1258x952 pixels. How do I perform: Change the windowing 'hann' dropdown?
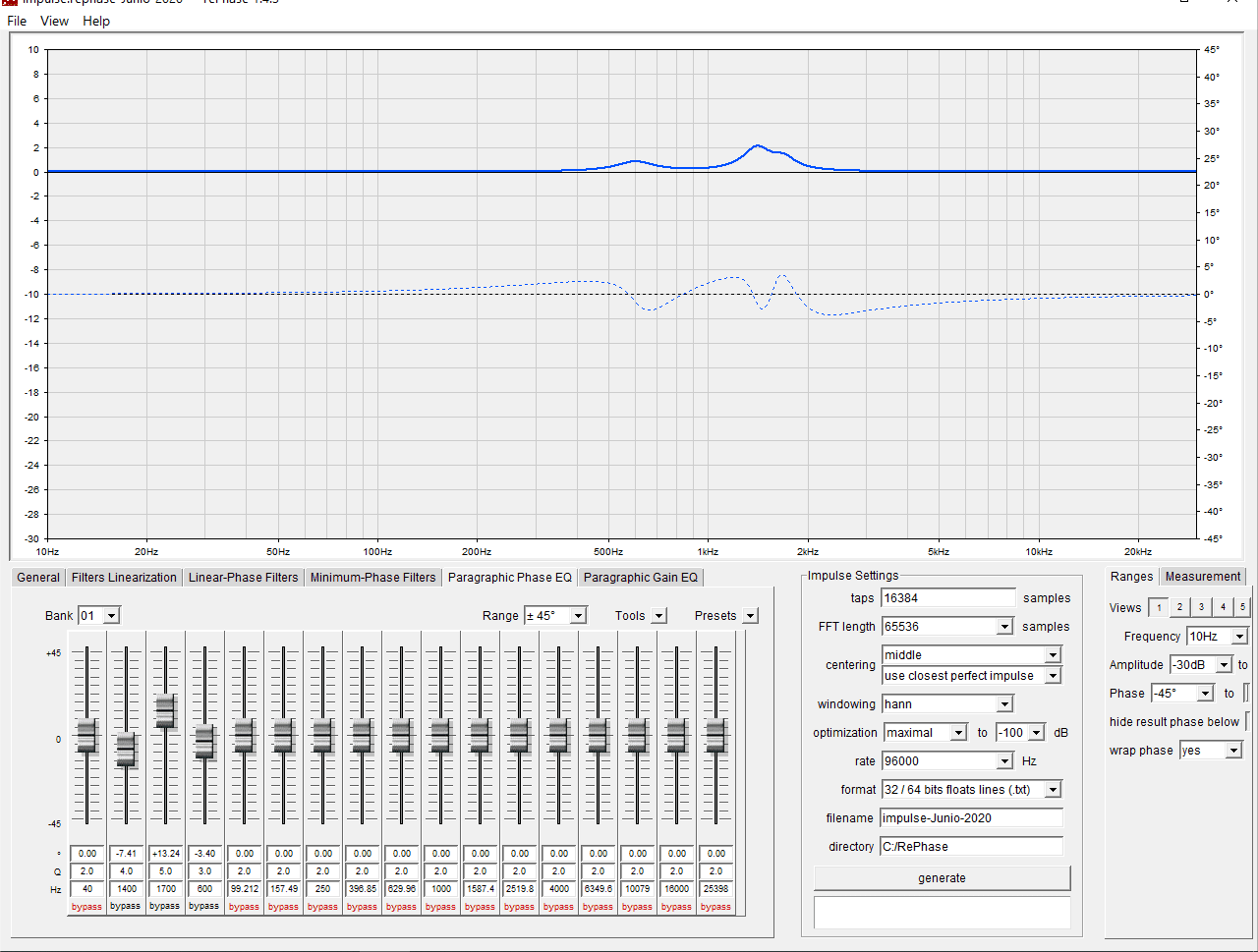point(1004,704)
